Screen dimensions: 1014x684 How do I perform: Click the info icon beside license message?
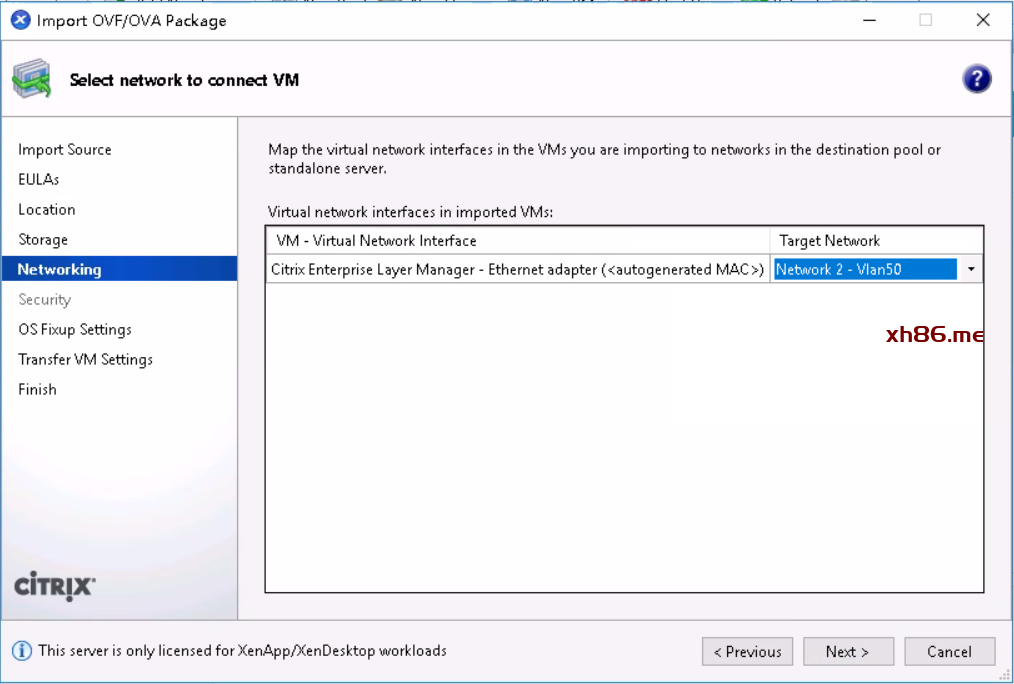[x=22, y=651]
